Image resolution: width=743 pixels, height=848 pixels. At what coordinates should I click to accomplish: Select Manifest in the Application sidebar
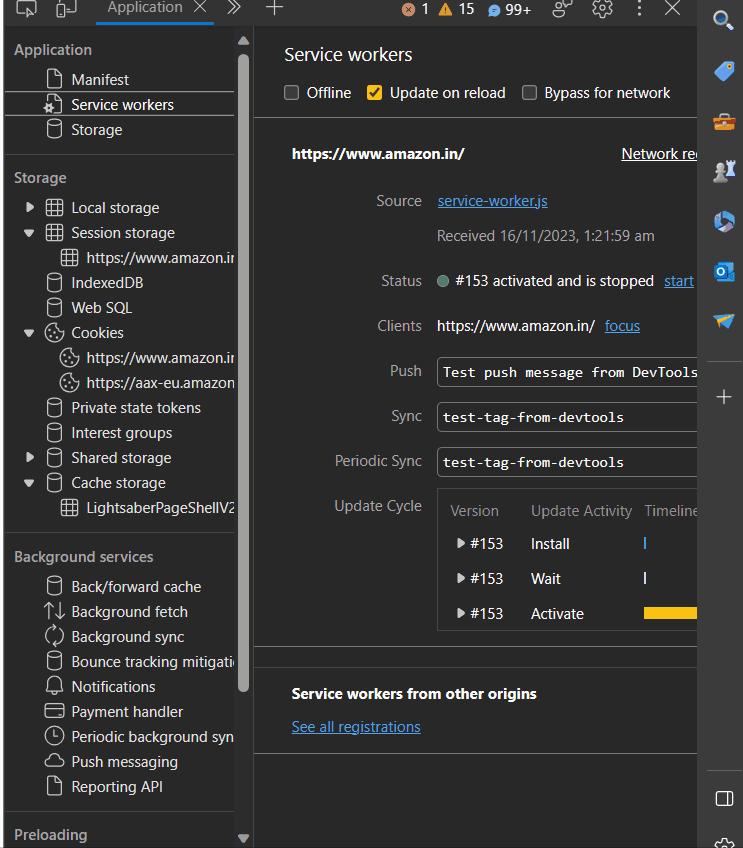point(100,80)
